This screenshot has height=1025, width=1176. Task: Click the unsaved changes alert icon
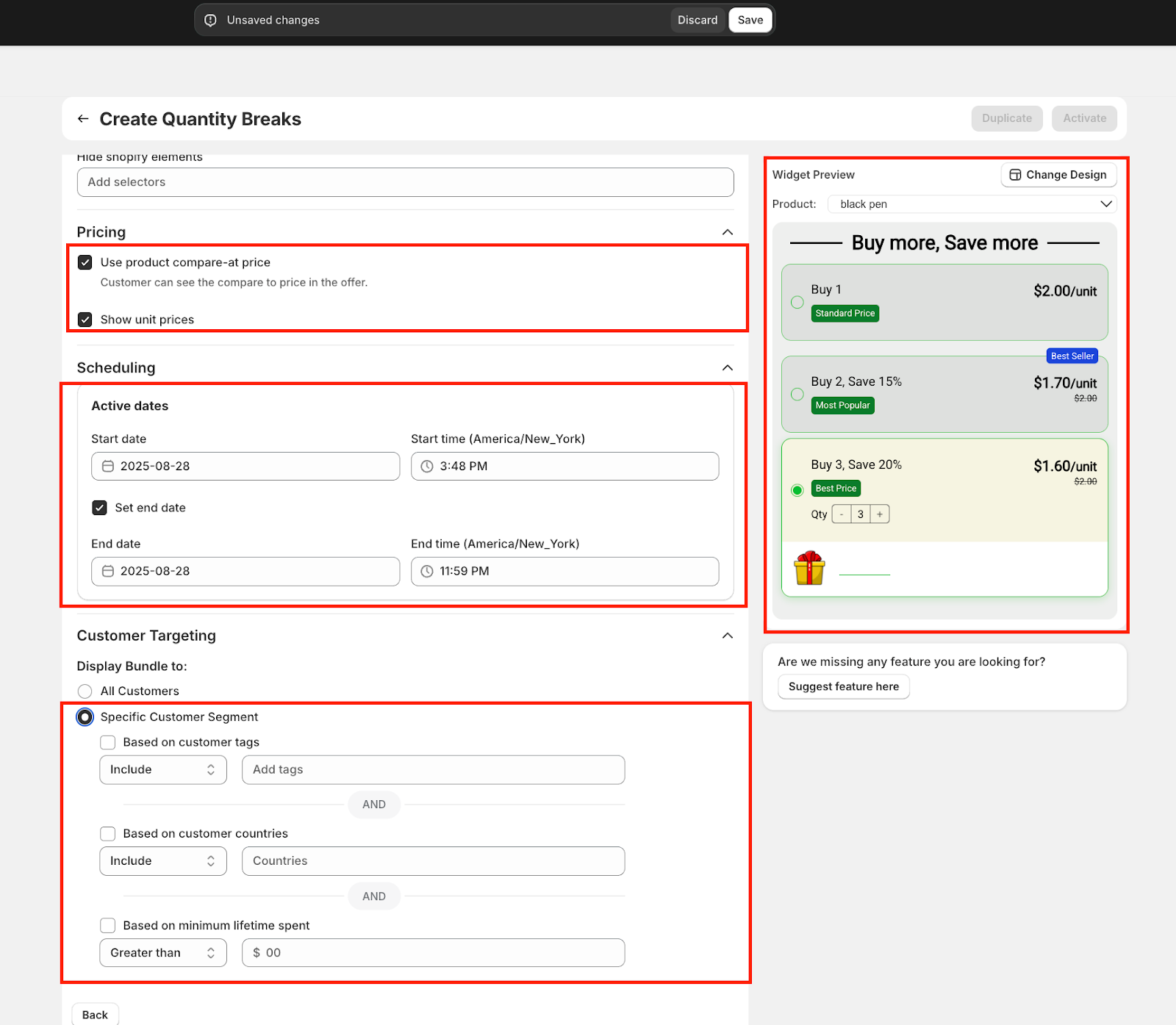[x=211, y=21]
